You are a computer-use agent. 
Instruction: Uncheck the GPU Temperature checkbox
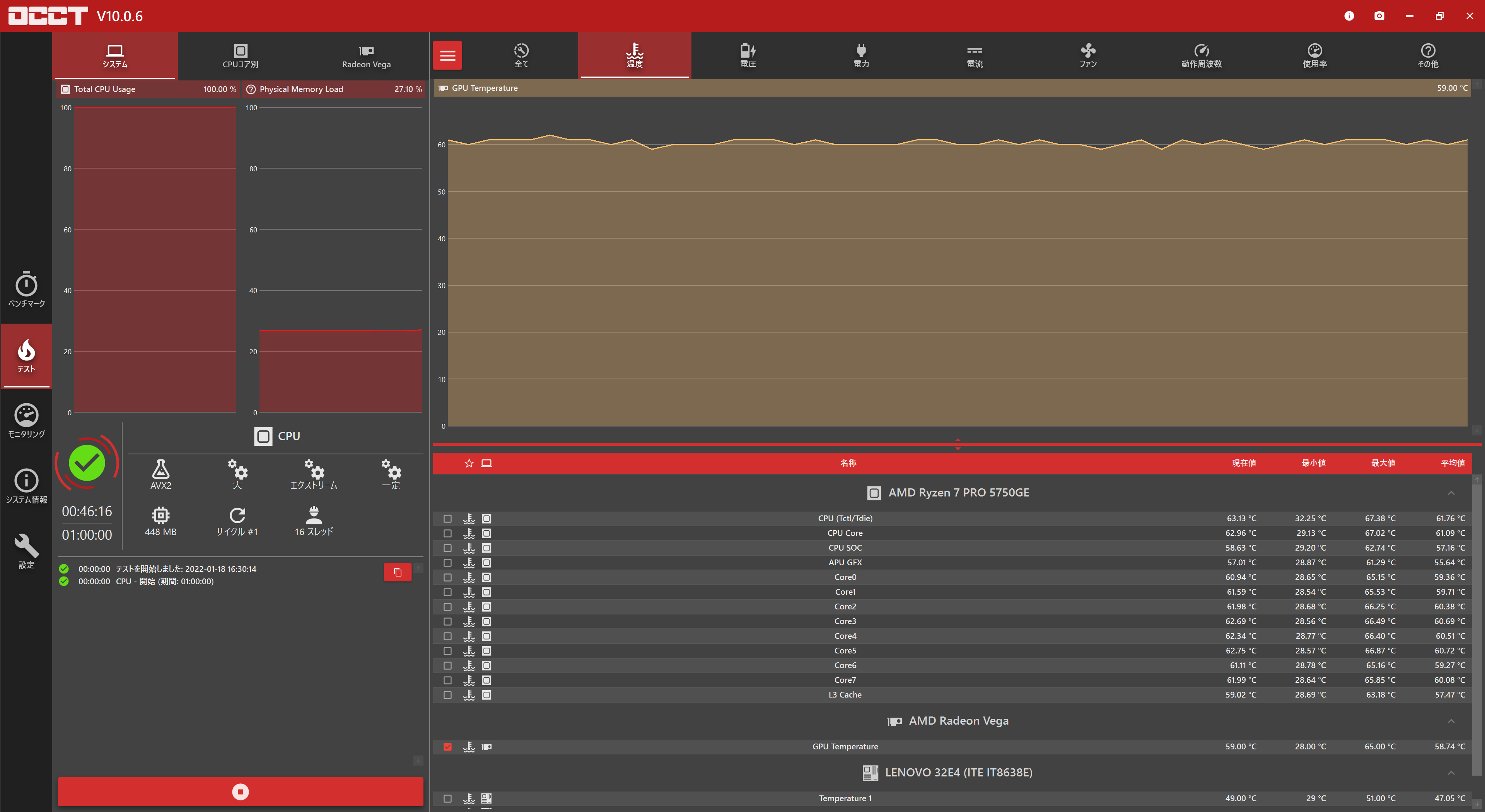point(447,747)
